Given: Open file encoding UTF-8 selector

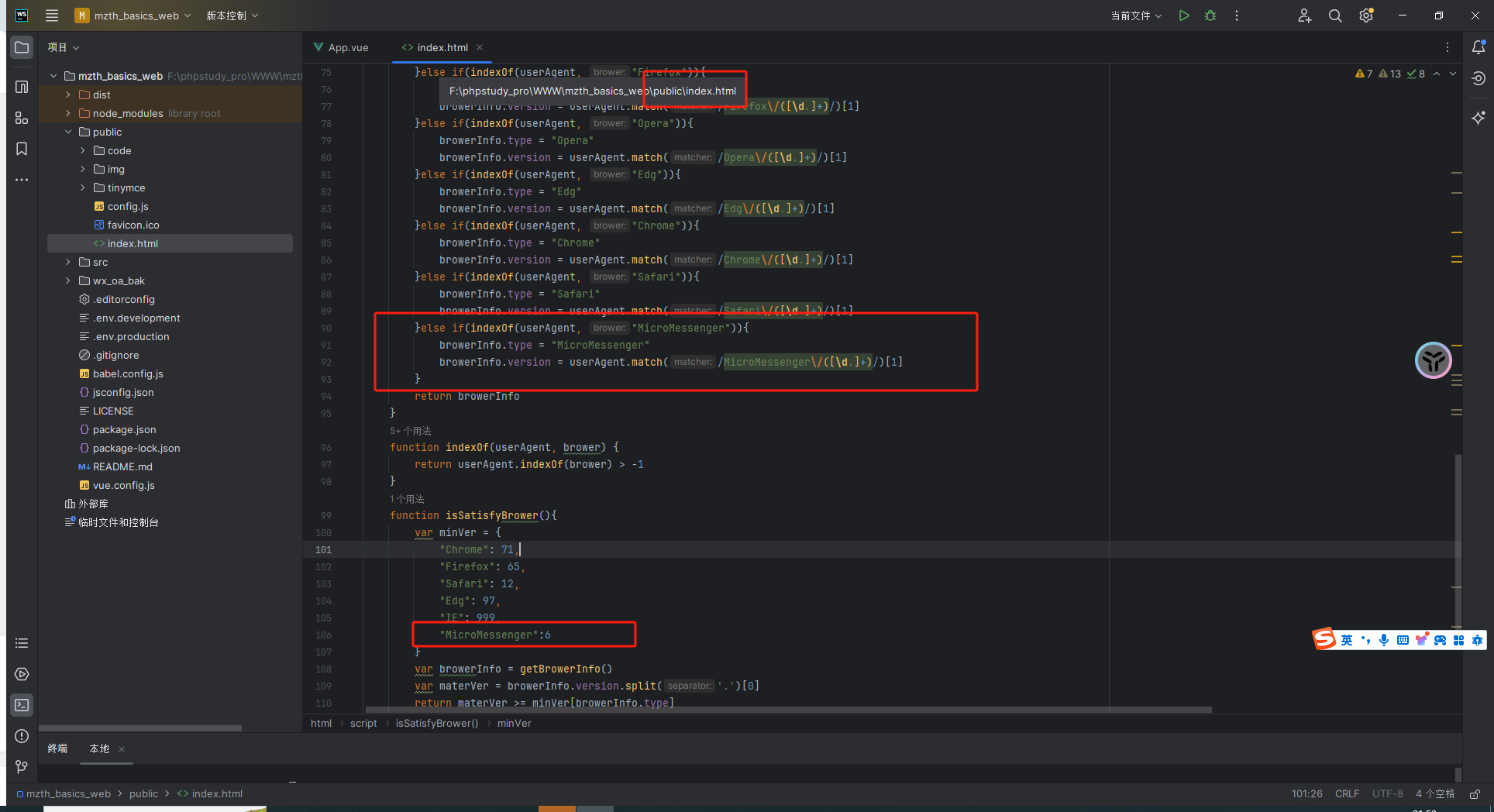Looking at the screenshot, I should coord(1387,794).
